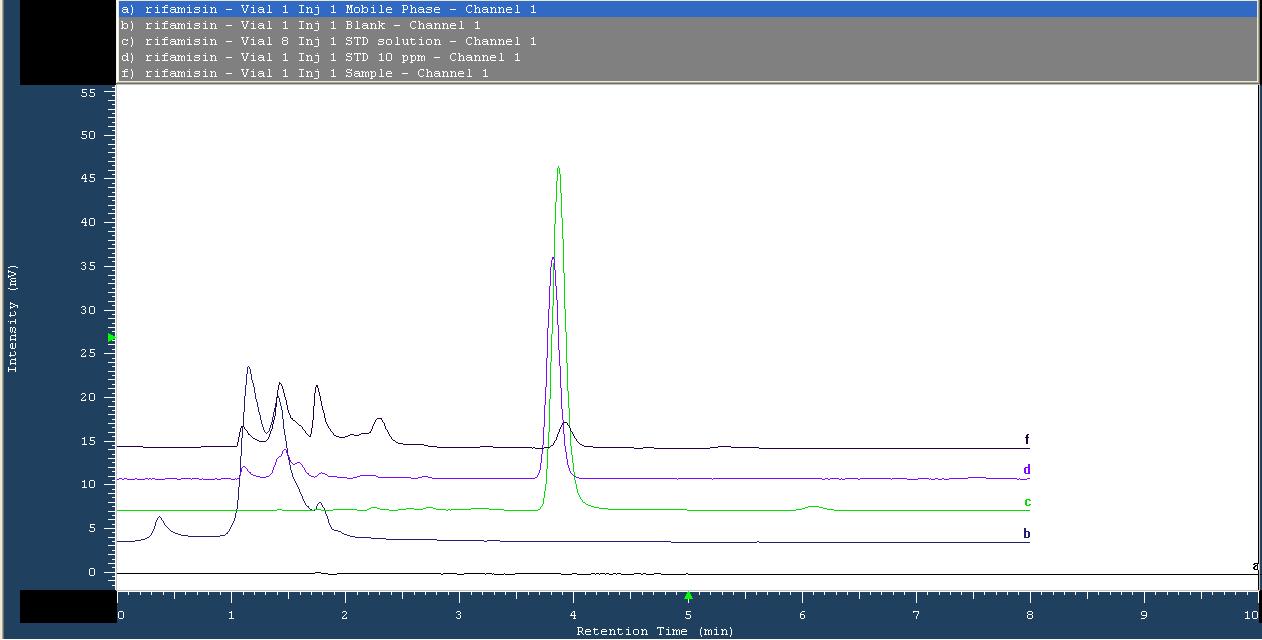1262x640 pixels.
Task: Click Blank trace small peak near 0.4 min
Action: click(x=160, y=518)
